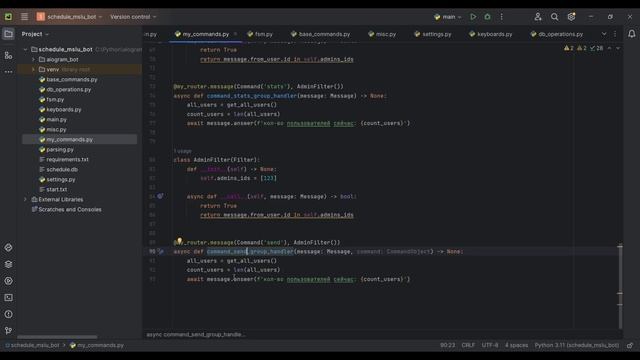This screenshot has width=640, height=360.
Task: Click the UTF-8 encoding status
Action: point(490,345)
